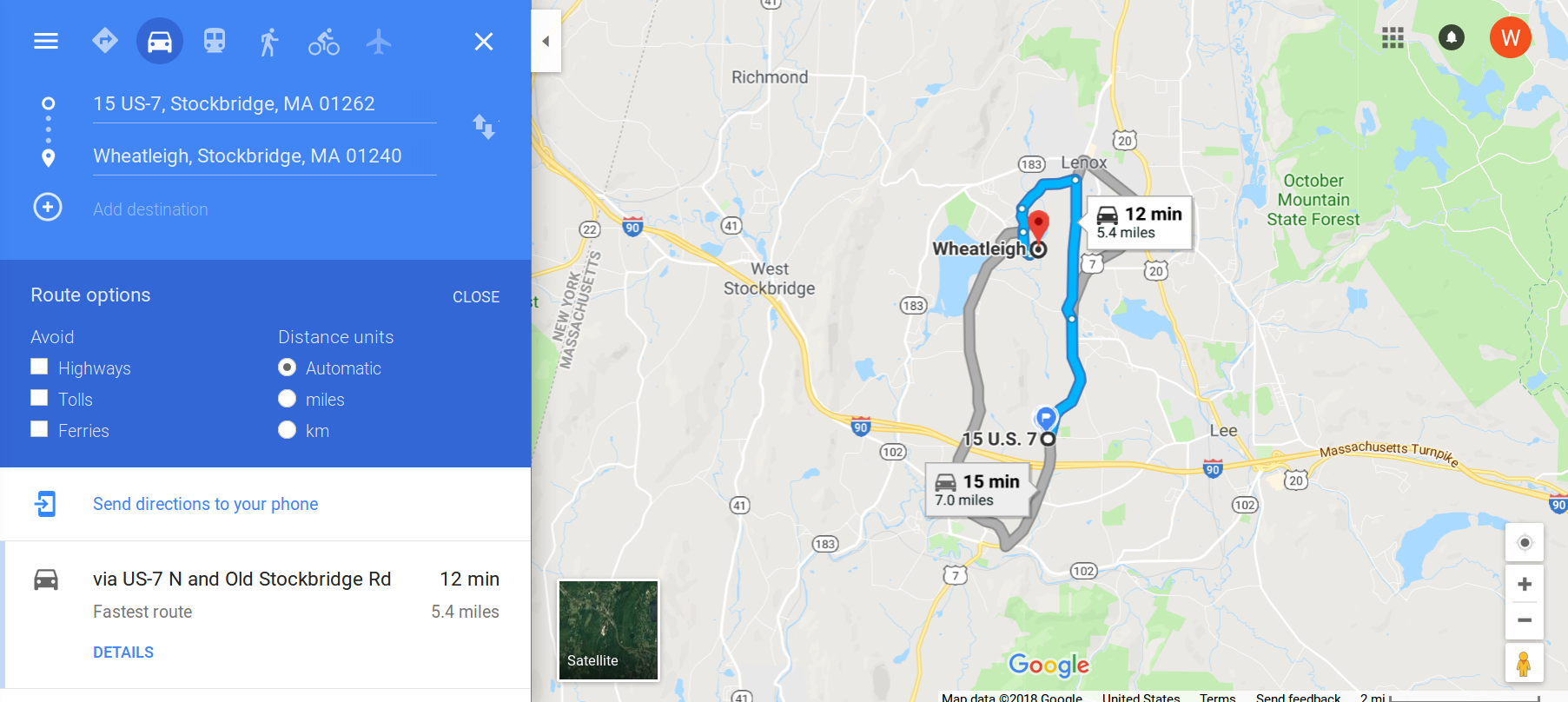Show my current location on map

1525,543
